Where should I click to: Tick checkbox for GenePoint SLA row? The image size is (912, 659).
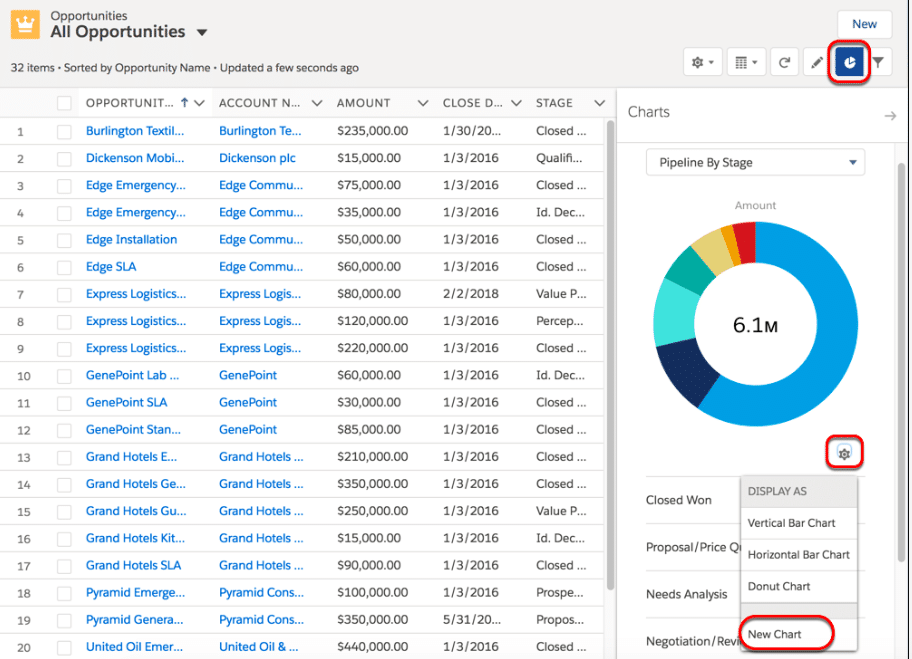click(x=65, y=402)
